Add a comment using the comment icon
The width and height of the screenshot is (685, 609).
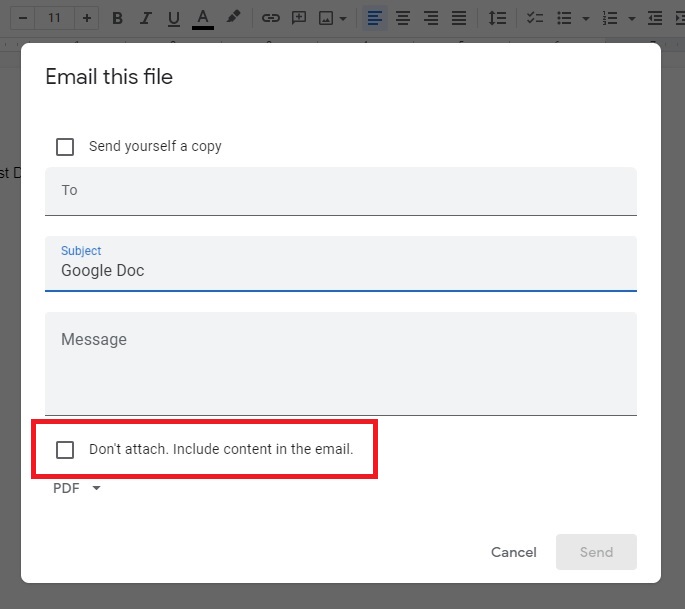tap(299, 18)
